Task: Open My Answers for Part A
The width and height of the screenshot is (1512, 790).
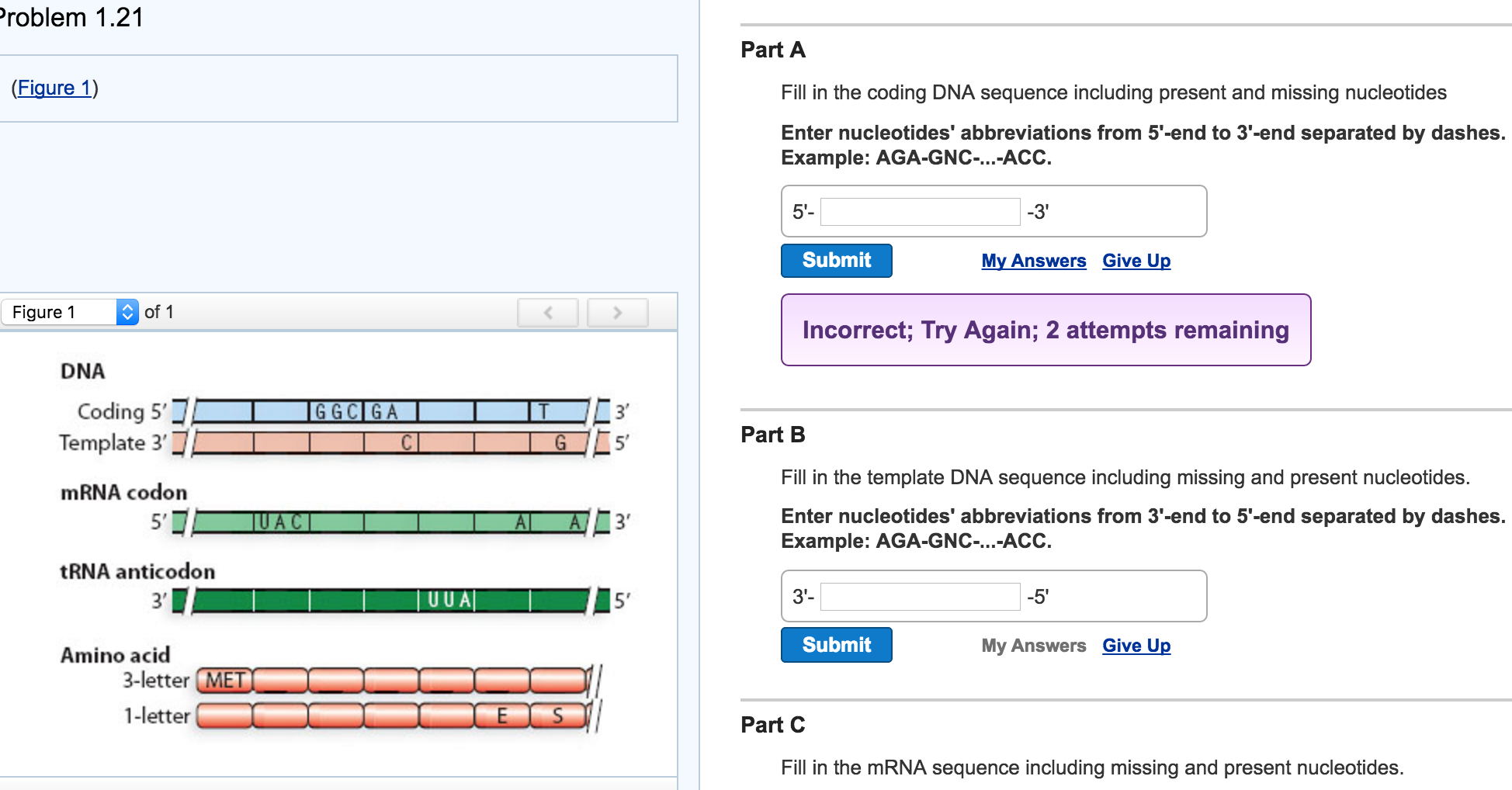Action: click(1033, 260)
